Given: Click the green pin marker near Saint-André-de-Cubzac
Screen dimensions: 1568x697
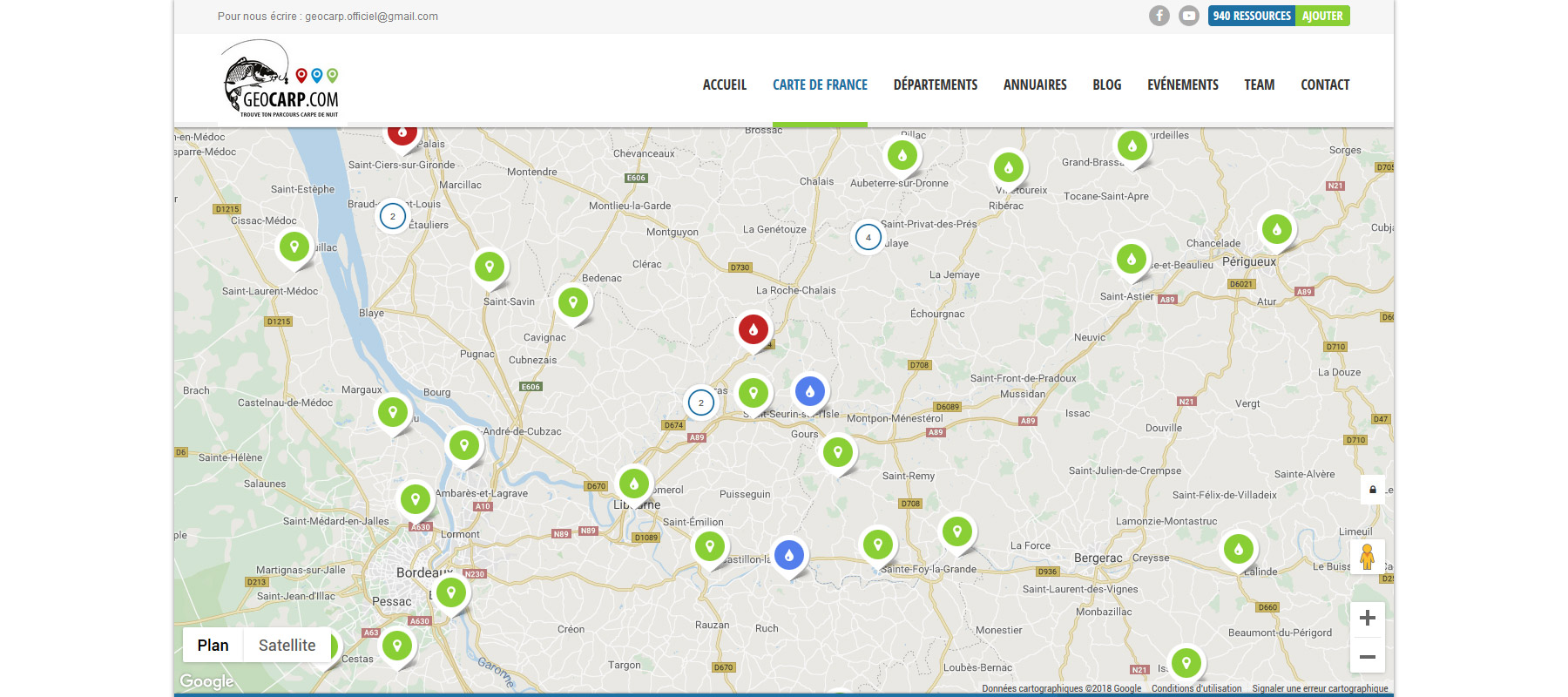Looking at the screenshot, I should 464,445.
